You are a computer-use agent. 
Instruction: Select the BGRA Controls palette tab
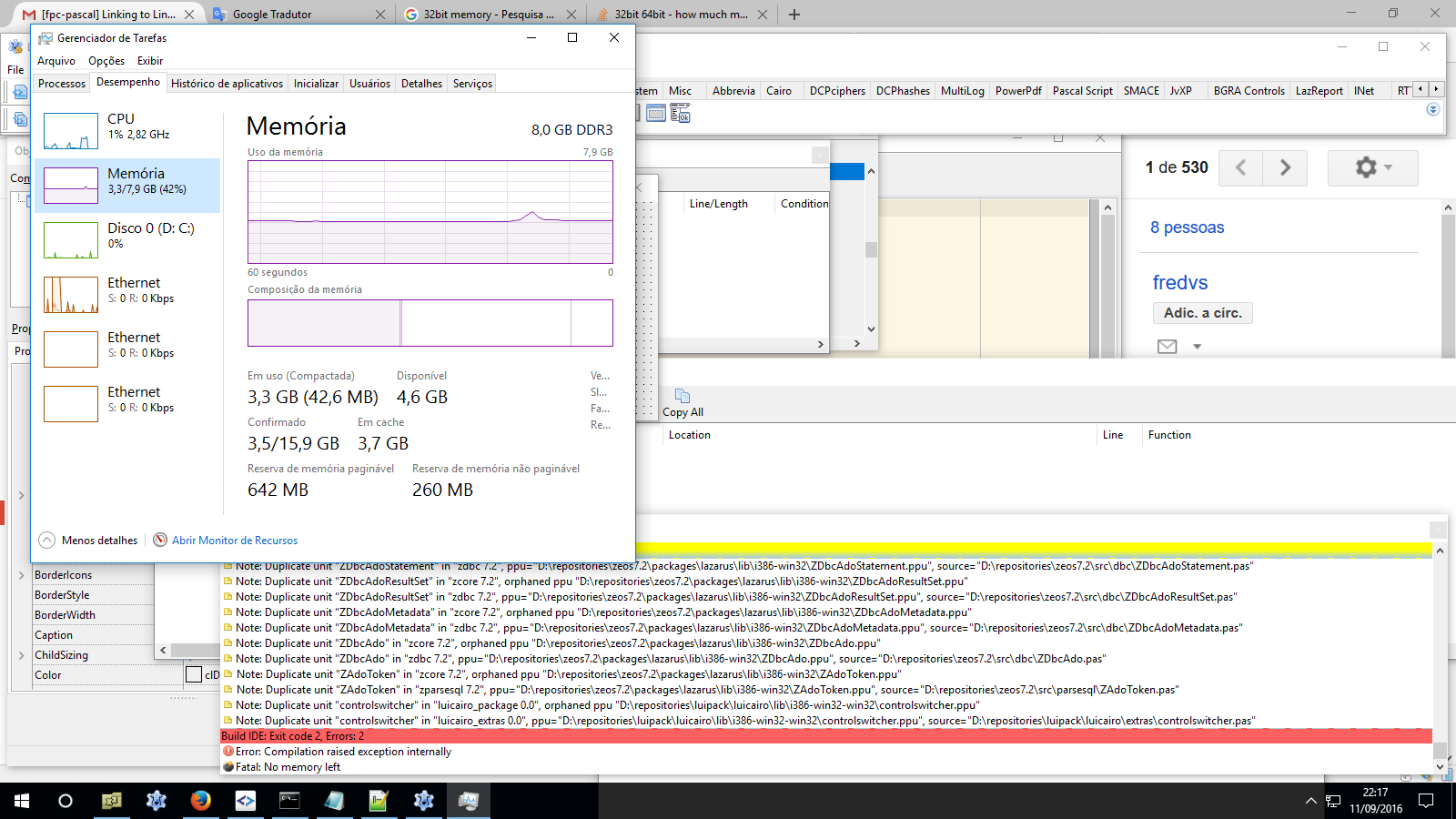(x=1249, y=91)
